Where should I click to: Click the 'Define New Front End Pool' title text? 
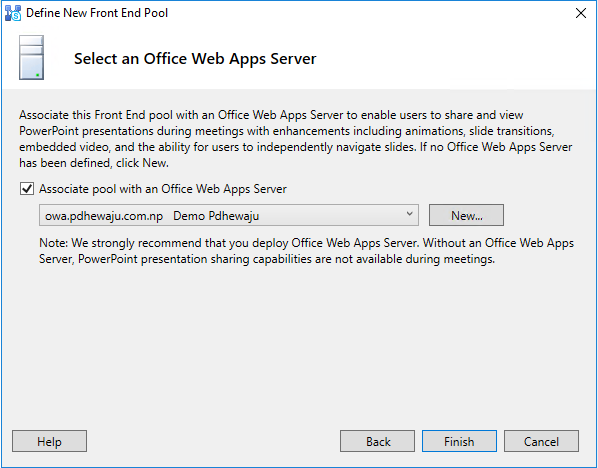pyautogui.click(x=97, y=13)
